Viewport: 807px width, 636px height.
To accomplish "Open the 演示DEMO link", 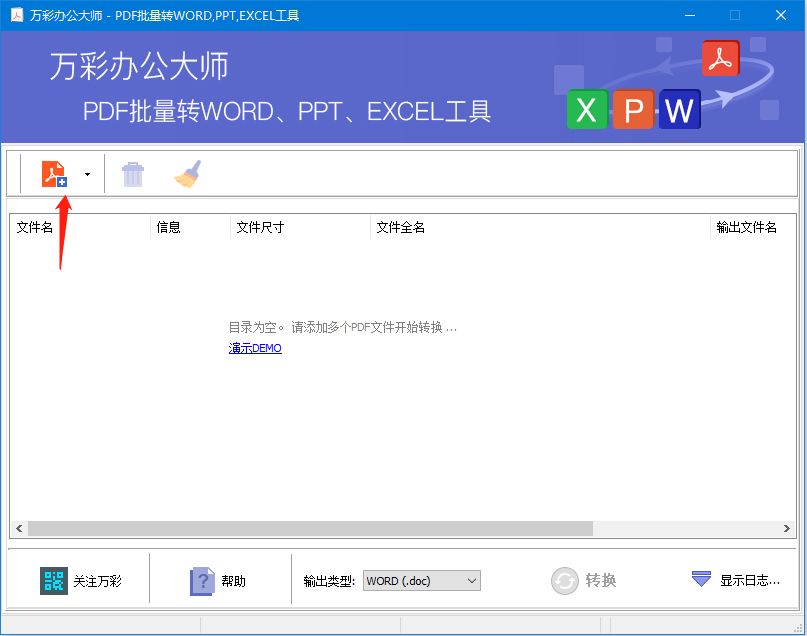I will coord(255,348).
